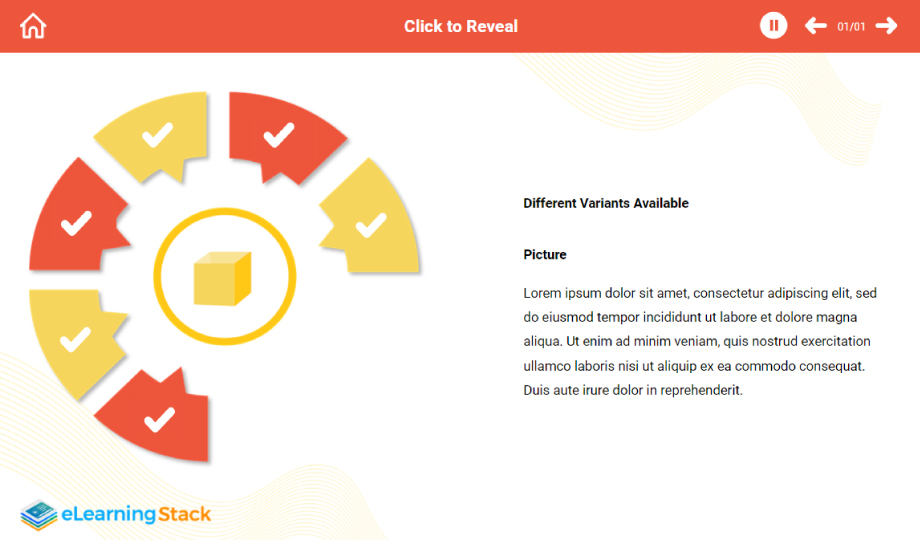Click the yellow cube icon in center
Viewport: 920px width, 540px height.
point(222,278)
